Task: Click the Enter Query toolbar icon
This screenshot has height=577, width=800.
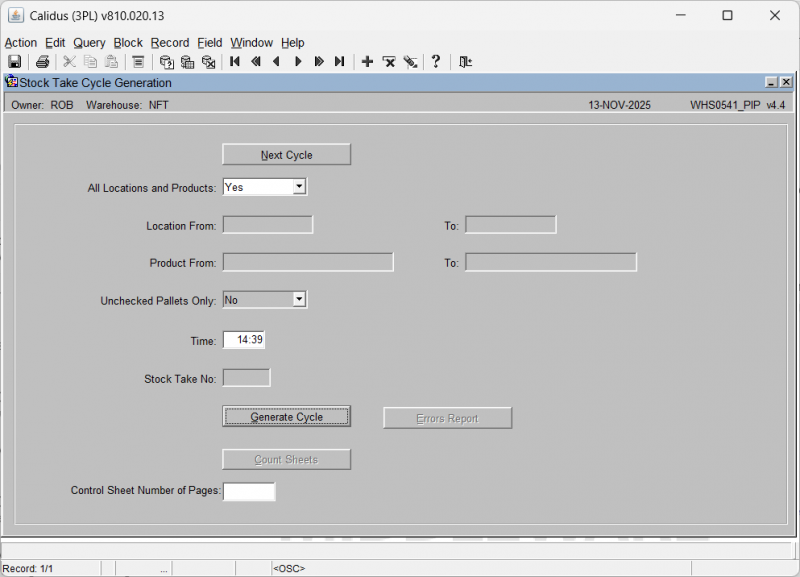Action: (x=167, y=62)
